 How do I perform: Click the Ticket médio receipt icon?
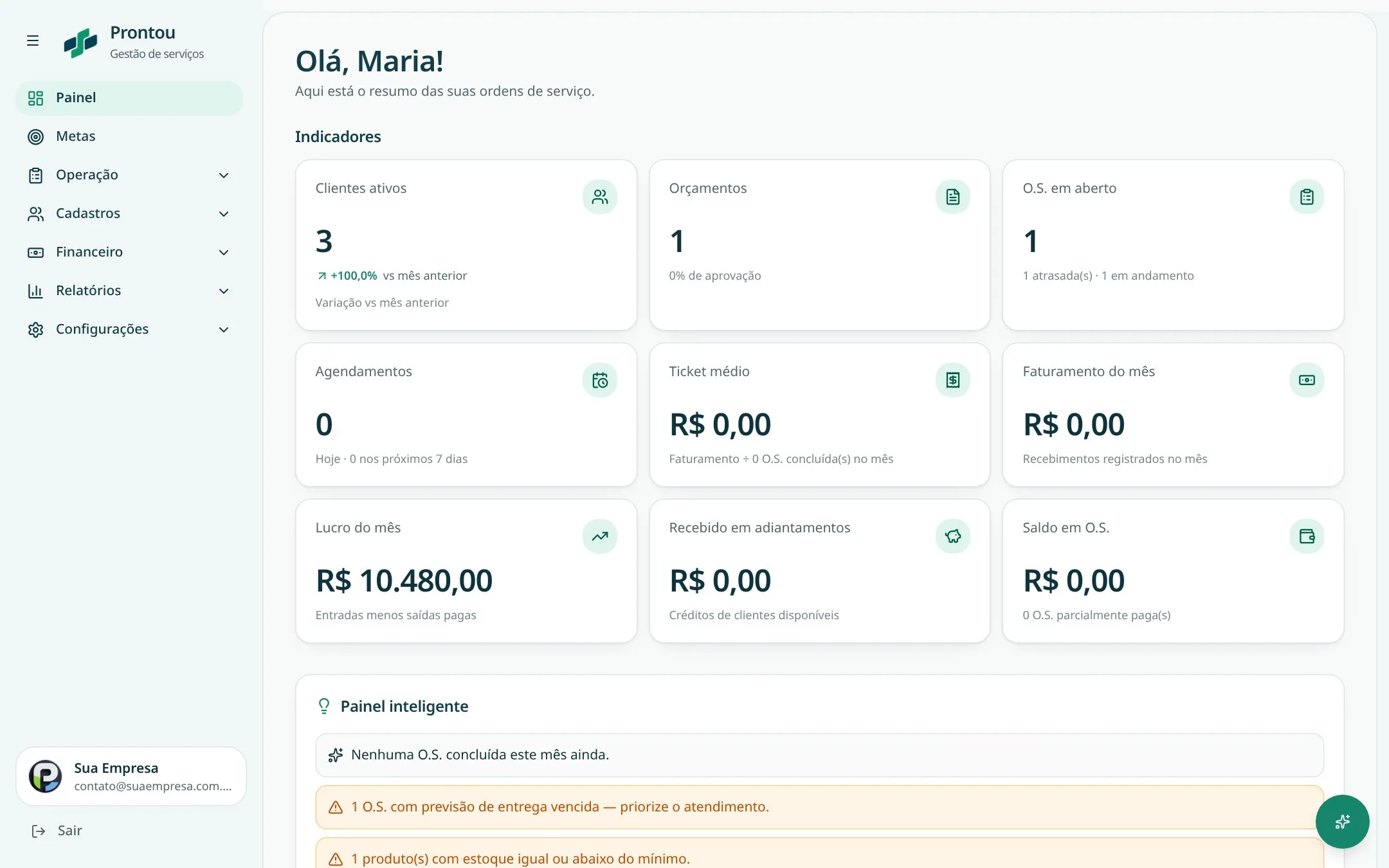953,380
